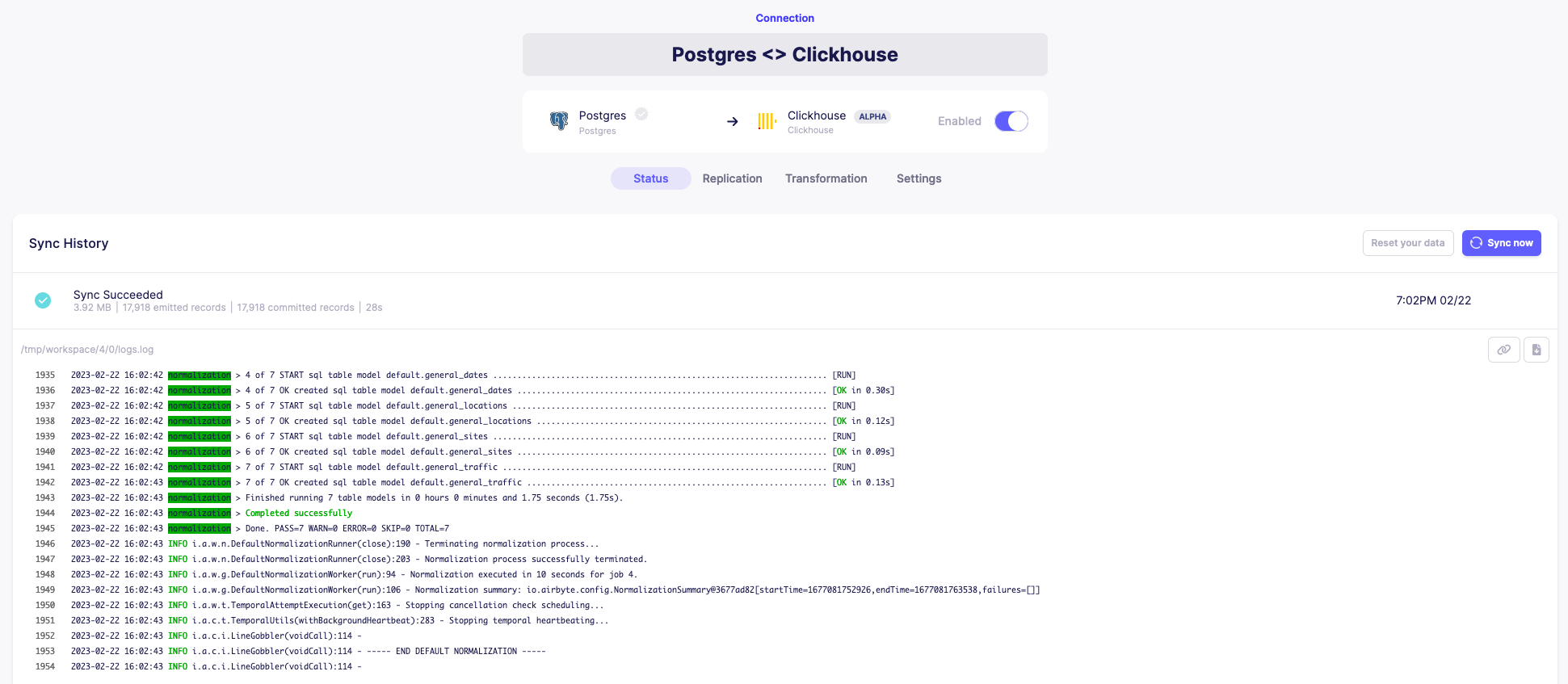Click the '3.92 MB' size text
Viewport: 1568px width, 684px height.
pyautogui.click(x=92, y=308)
